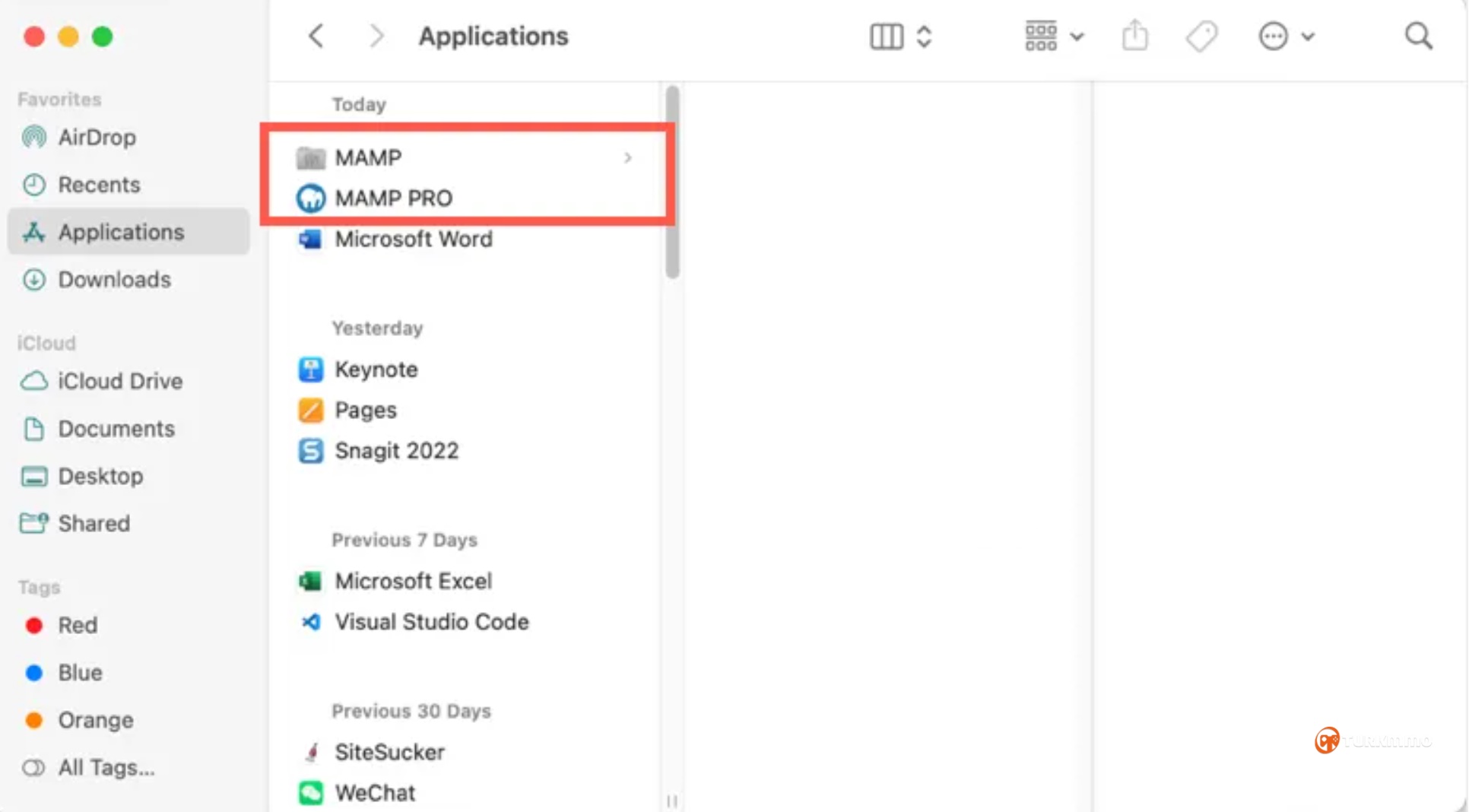
Task: Click the Desktop sidebar icon
Action: 34,477
